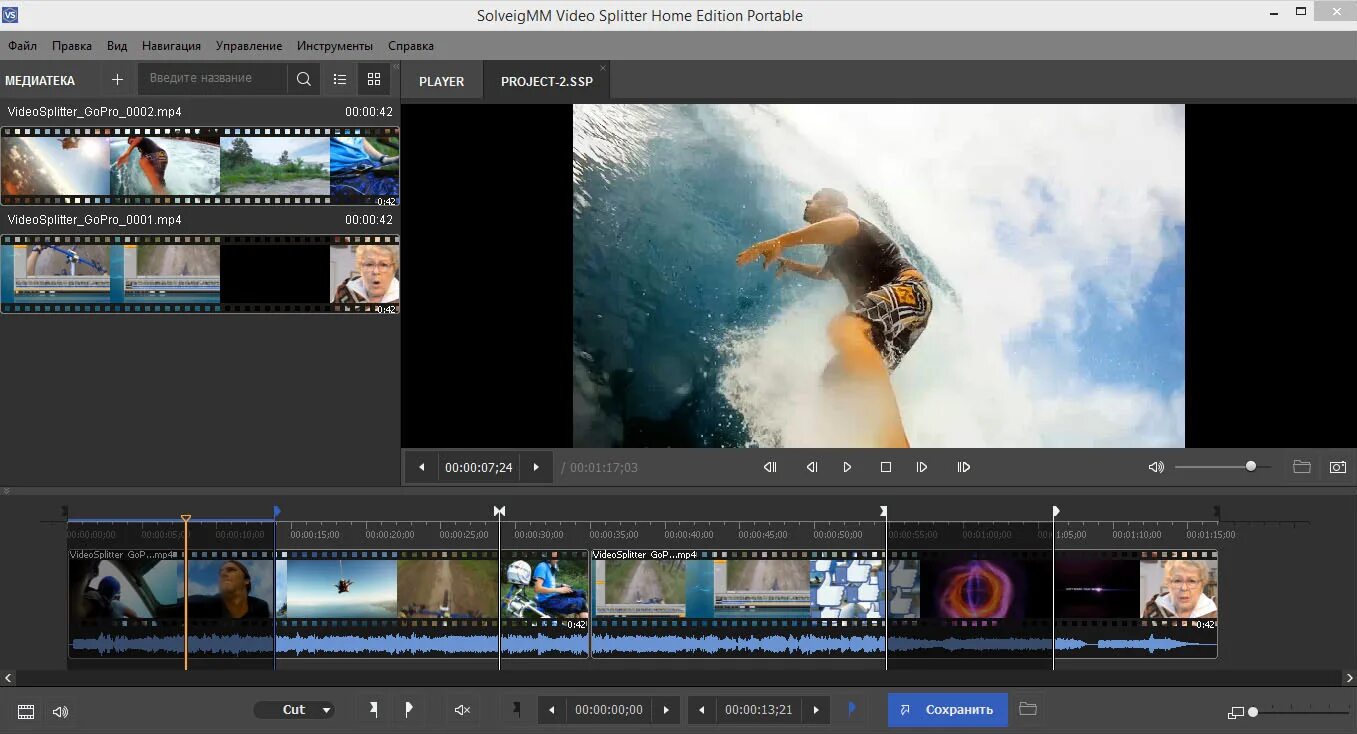Select the first VideoSplitter clip on the timeline

328,603
